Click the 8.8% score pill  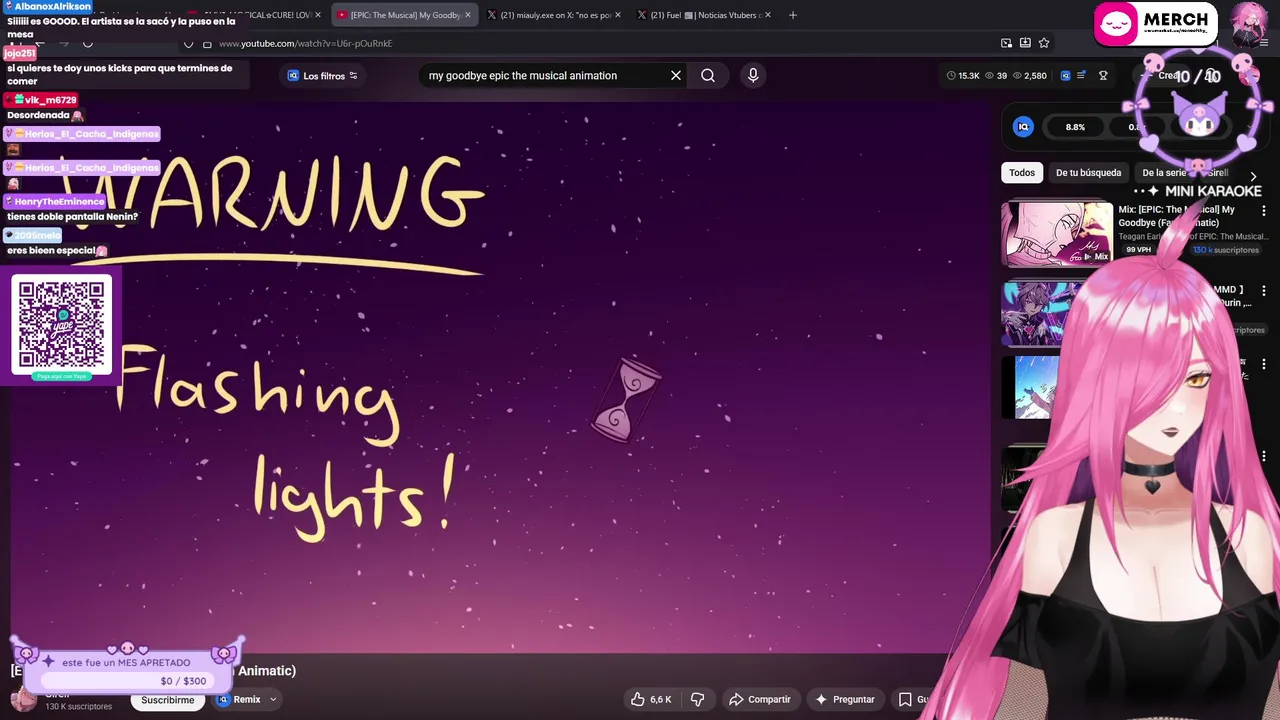coord(1075,127)
